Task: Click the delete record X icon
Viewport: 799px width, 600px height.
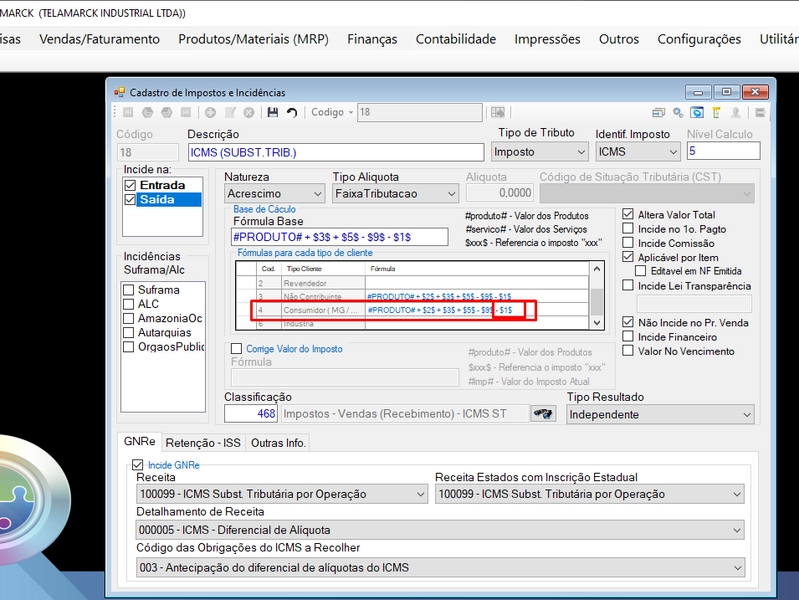Action: [x=249, y=112]
